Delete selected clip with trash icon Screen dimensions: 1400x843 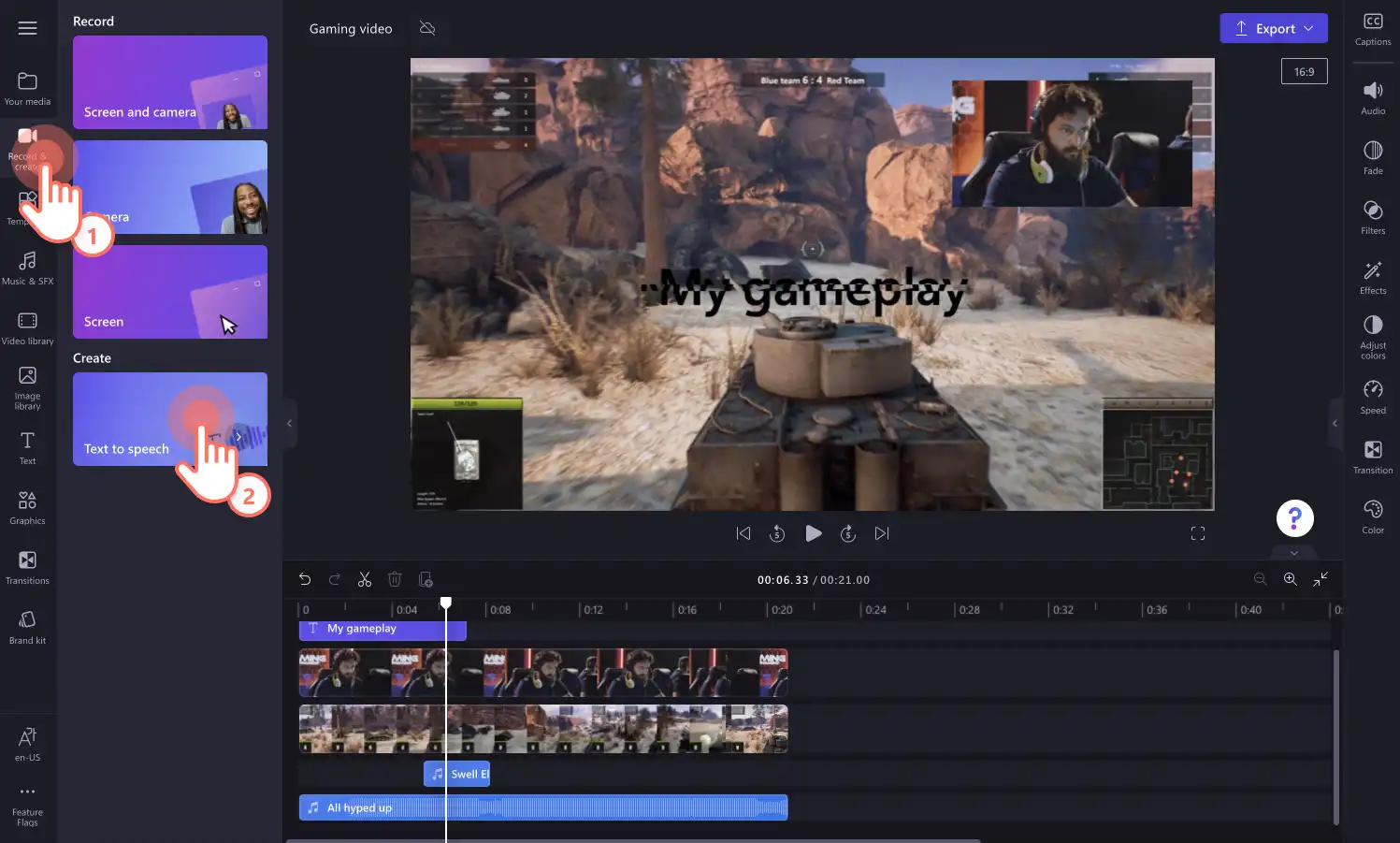tap(395, 579)
